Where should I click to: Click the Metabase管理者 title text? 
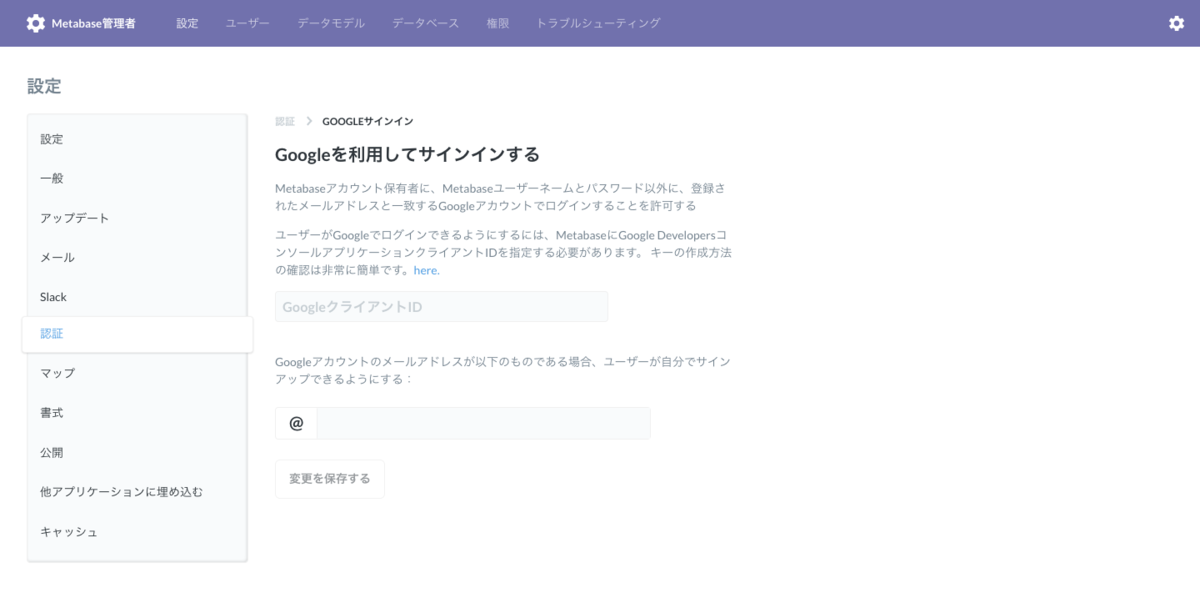click(94, 23)
